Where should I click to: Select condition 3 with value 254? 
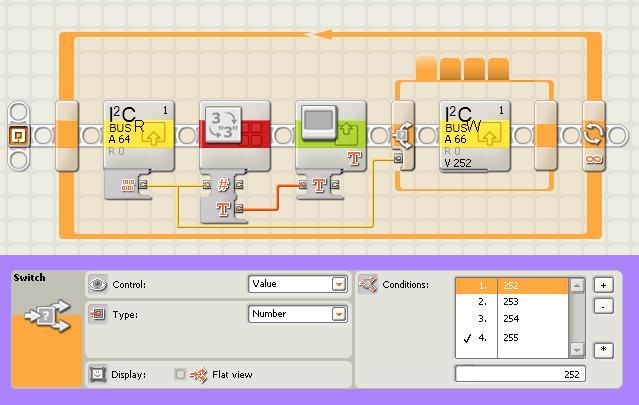pos(512,319)
